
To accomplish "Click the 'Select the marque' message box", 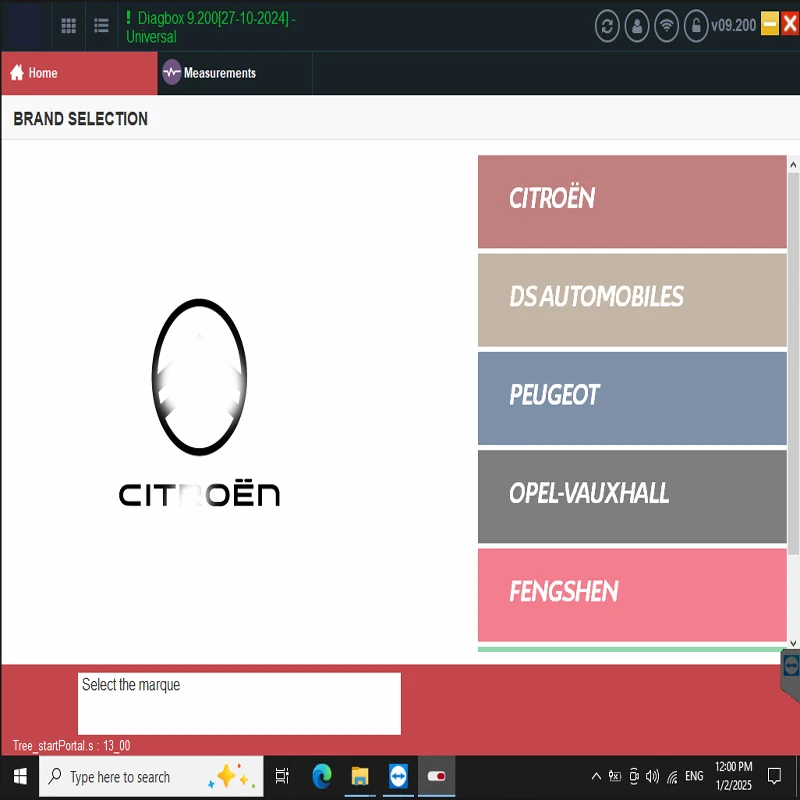I will point(239,704).
